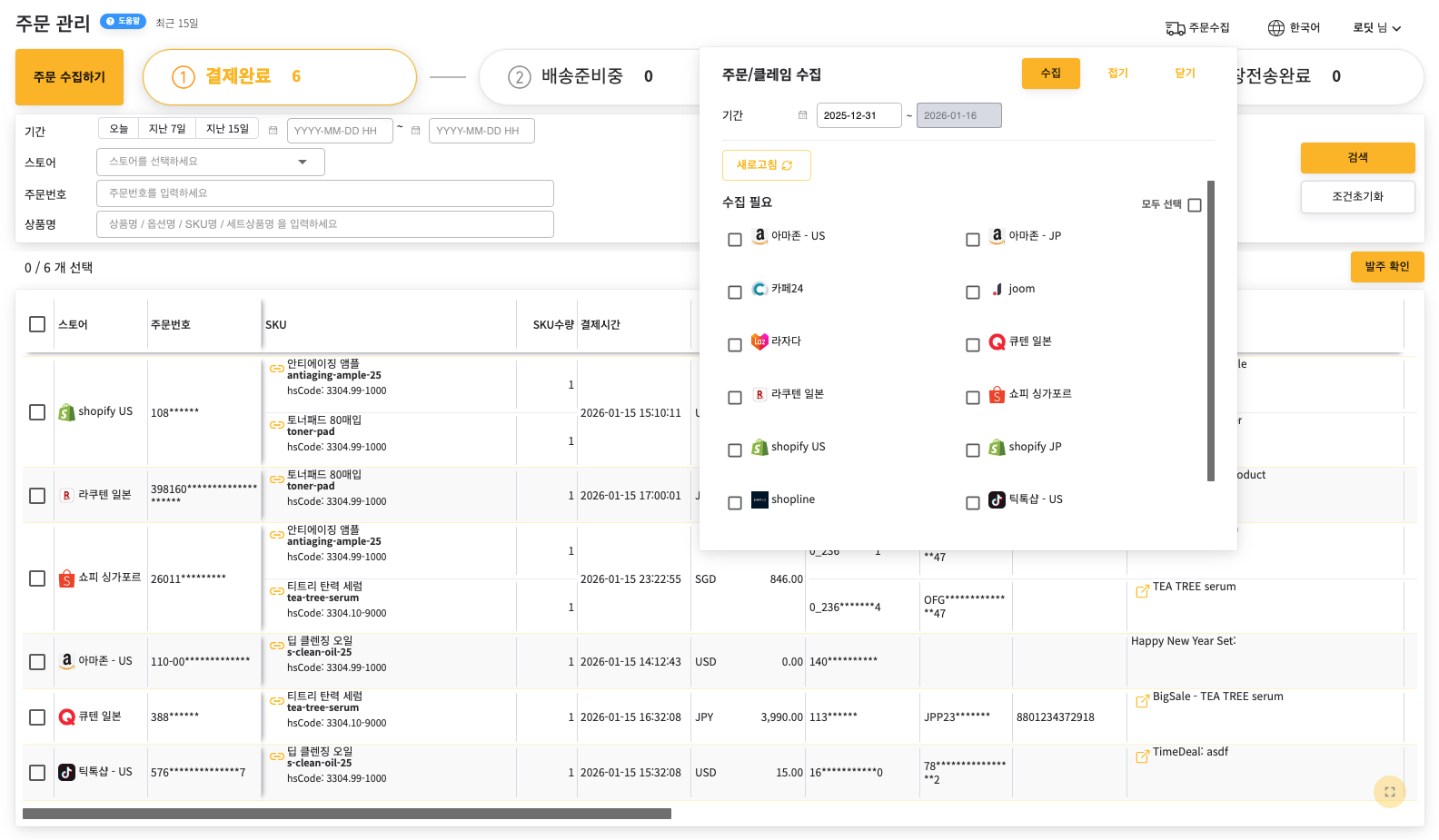Click the 새로고침 button

click(x=766, y=165)
